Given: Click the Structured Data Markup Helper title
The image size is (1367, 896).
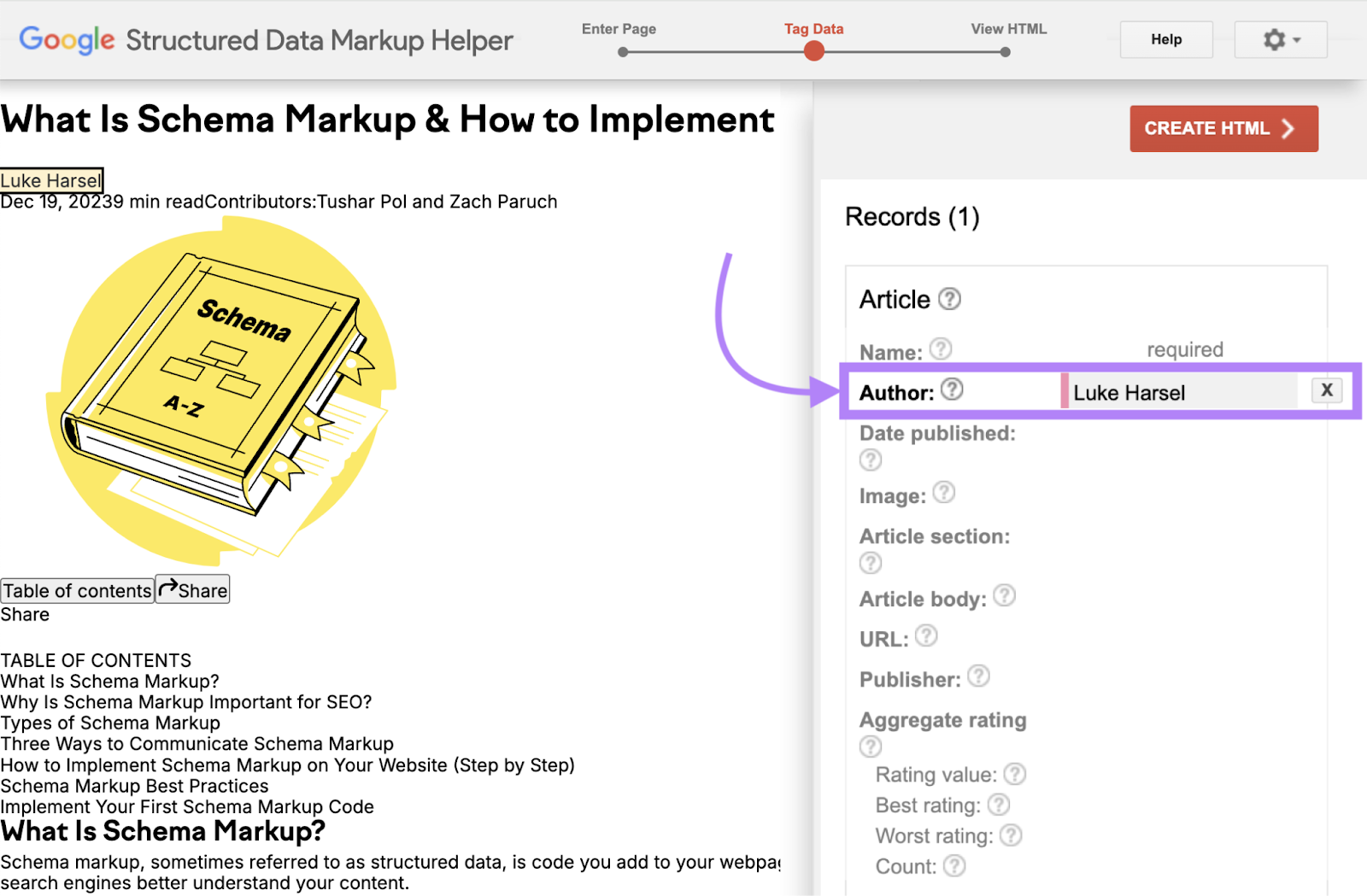Looking at the screenshot, I should coord(320,40).
